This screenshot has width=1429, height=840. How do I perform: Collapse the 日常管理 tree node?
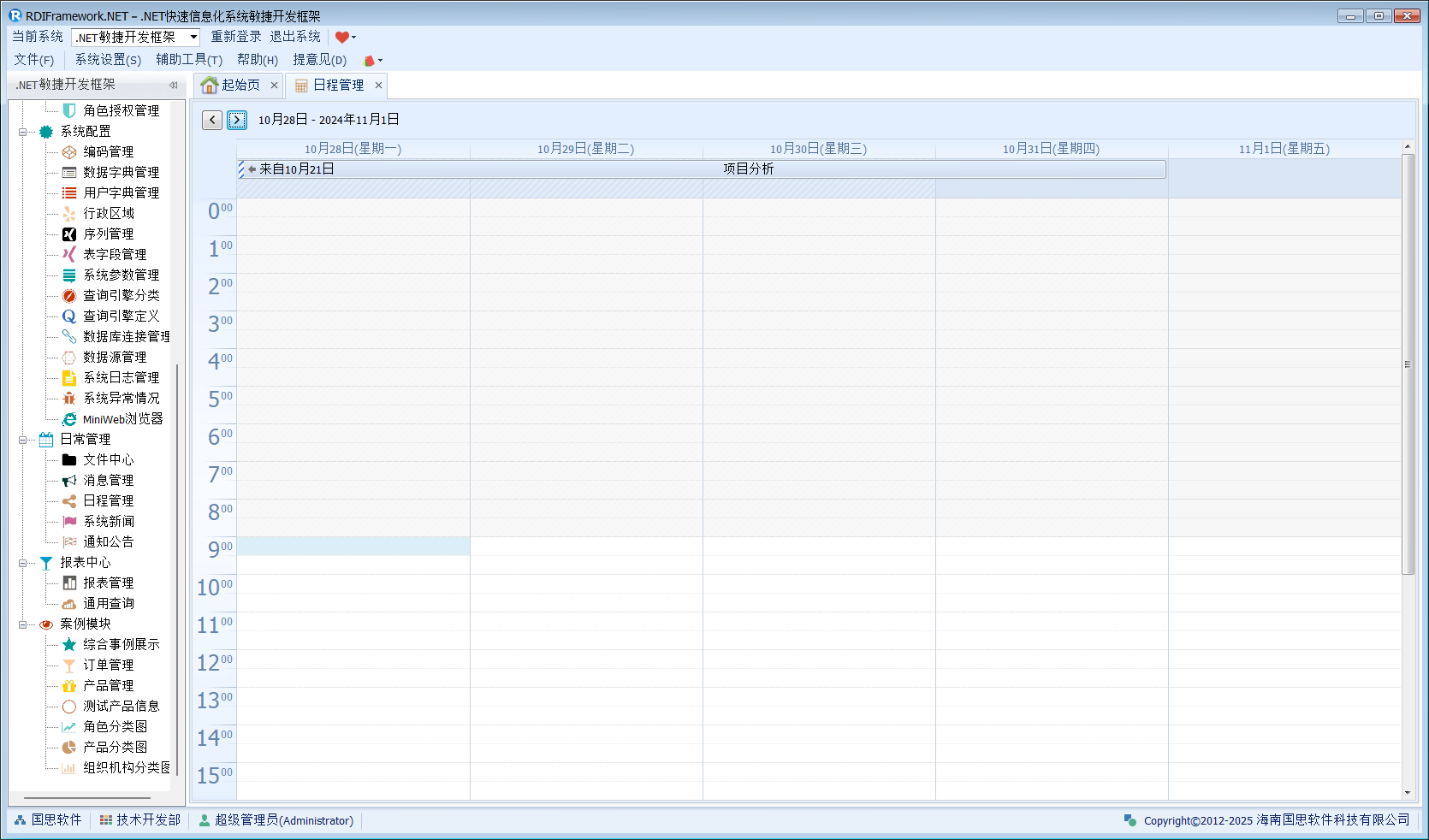[23, 440]
